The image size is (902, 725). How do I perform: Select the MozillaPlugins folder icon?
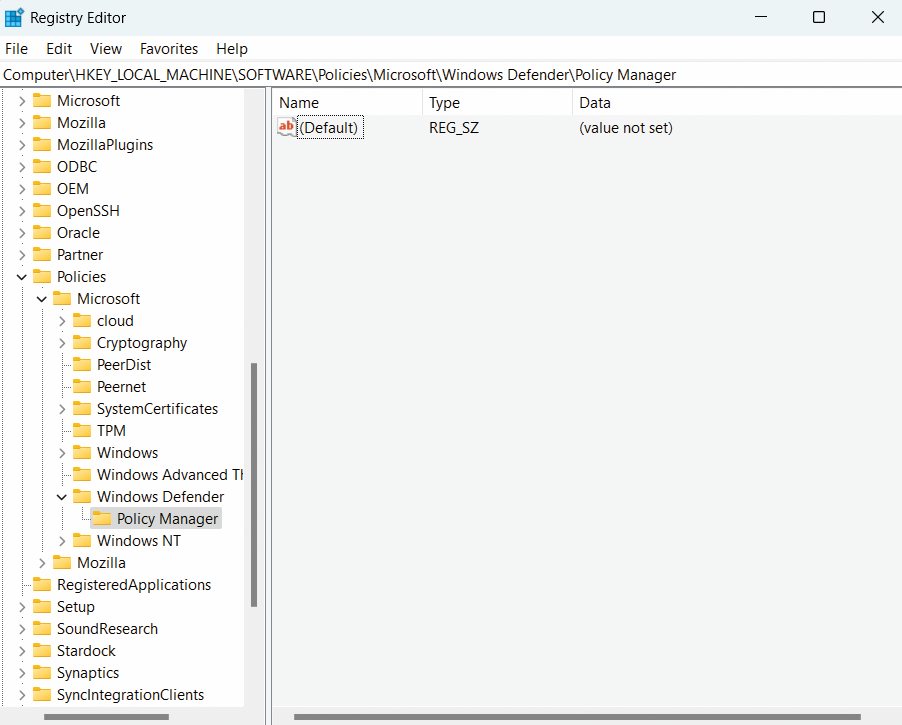[x=42, y=144]
